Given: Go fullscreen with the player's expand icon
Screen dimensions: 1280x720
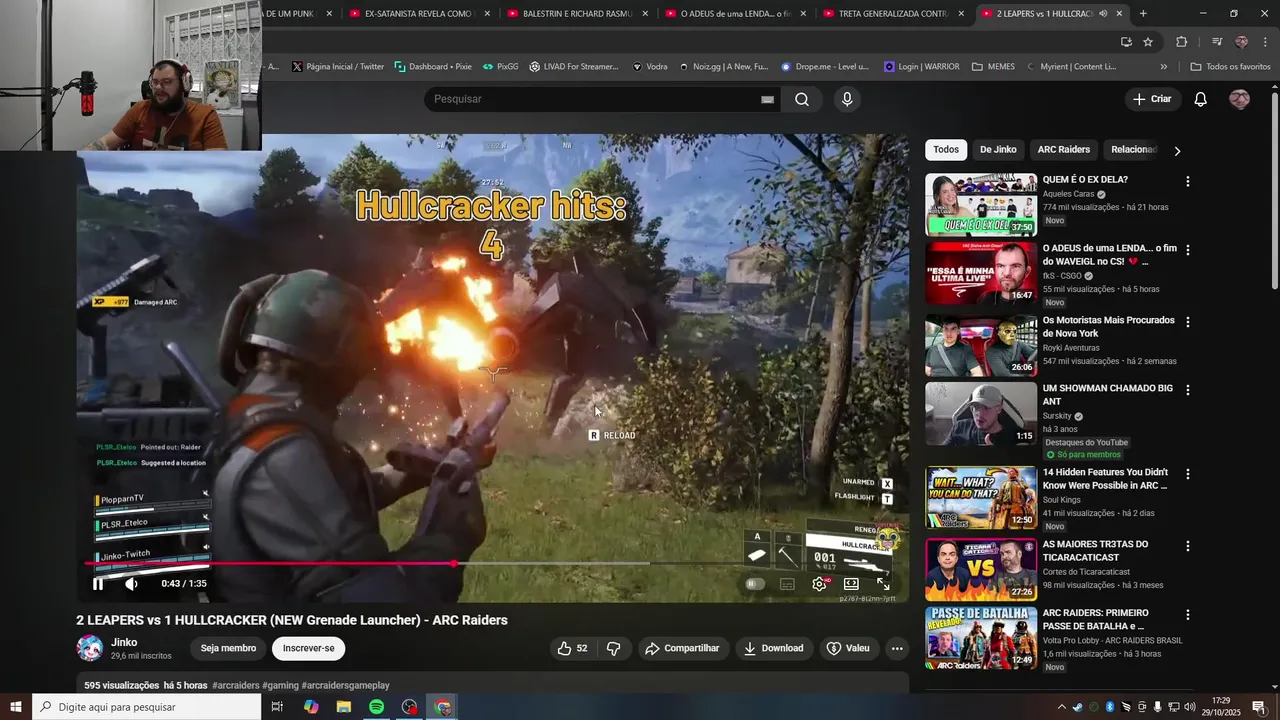Looking at the screenshot, I should (883, 584).
